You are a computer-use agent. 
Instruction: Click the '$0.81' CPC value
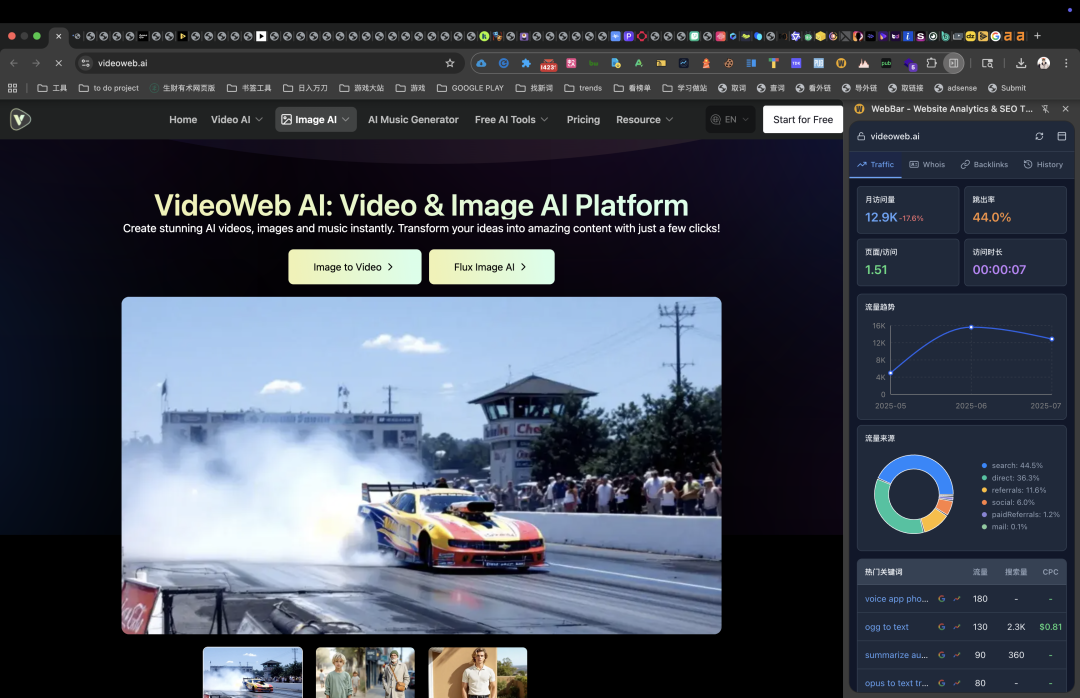(x=1050, y=627)
